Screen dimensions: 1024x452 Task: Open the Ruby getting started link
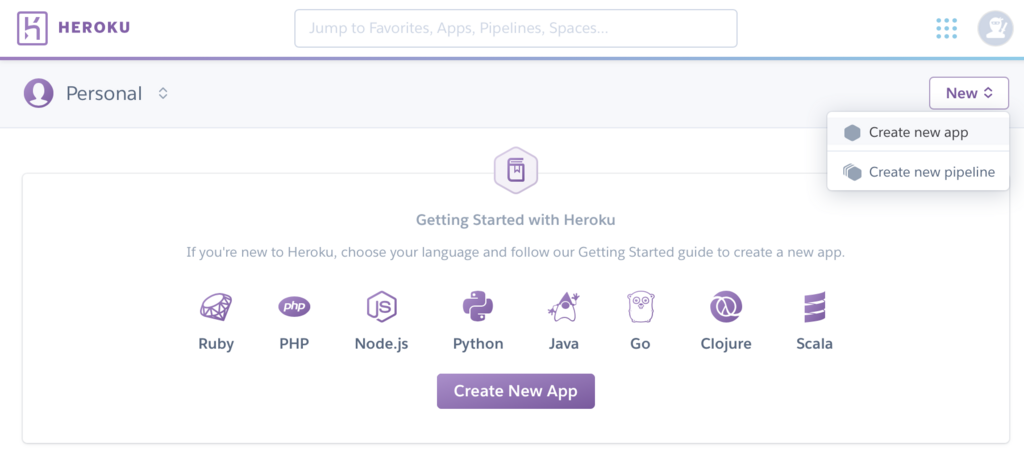pyautogui.click(x=216, y=344)
